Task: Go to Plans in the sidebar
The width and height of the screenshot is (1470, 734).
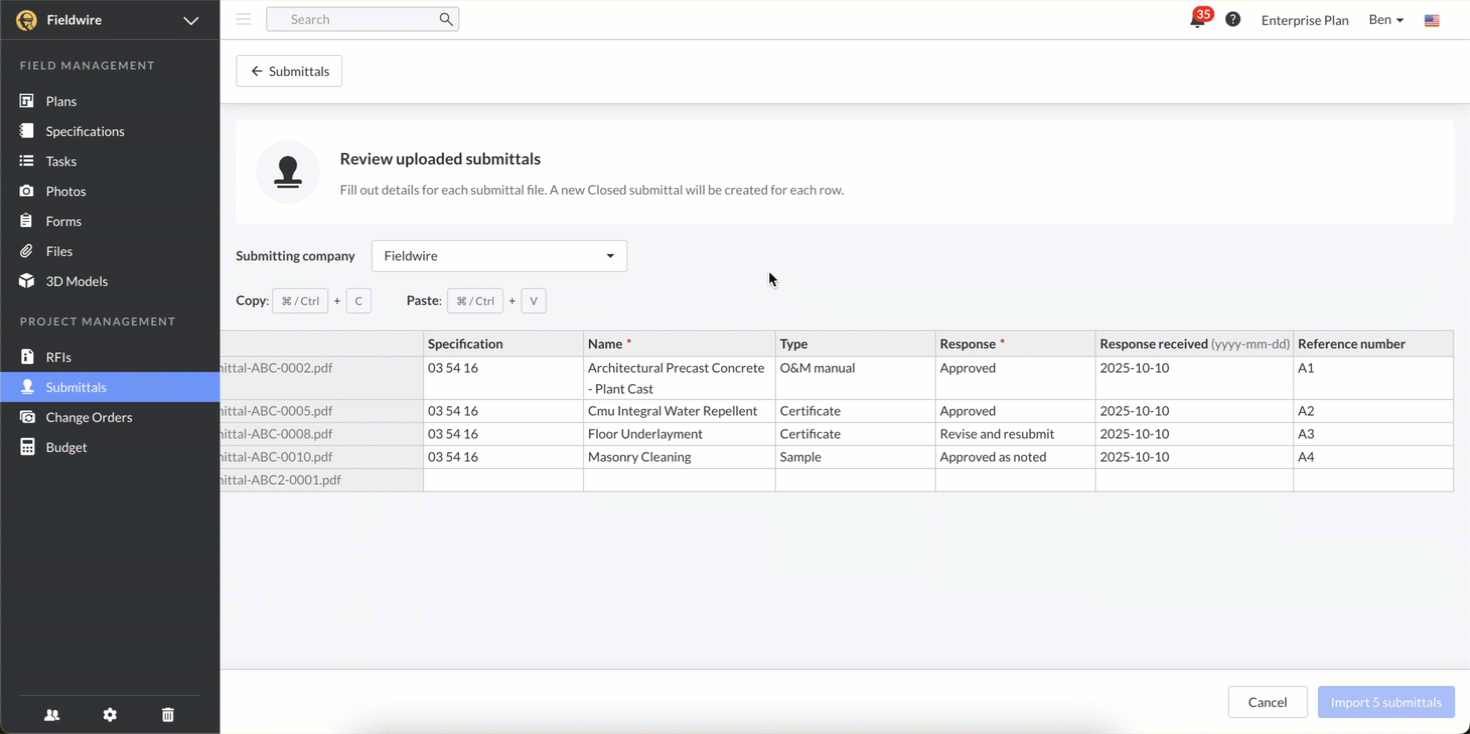Action: pos(61,101)
